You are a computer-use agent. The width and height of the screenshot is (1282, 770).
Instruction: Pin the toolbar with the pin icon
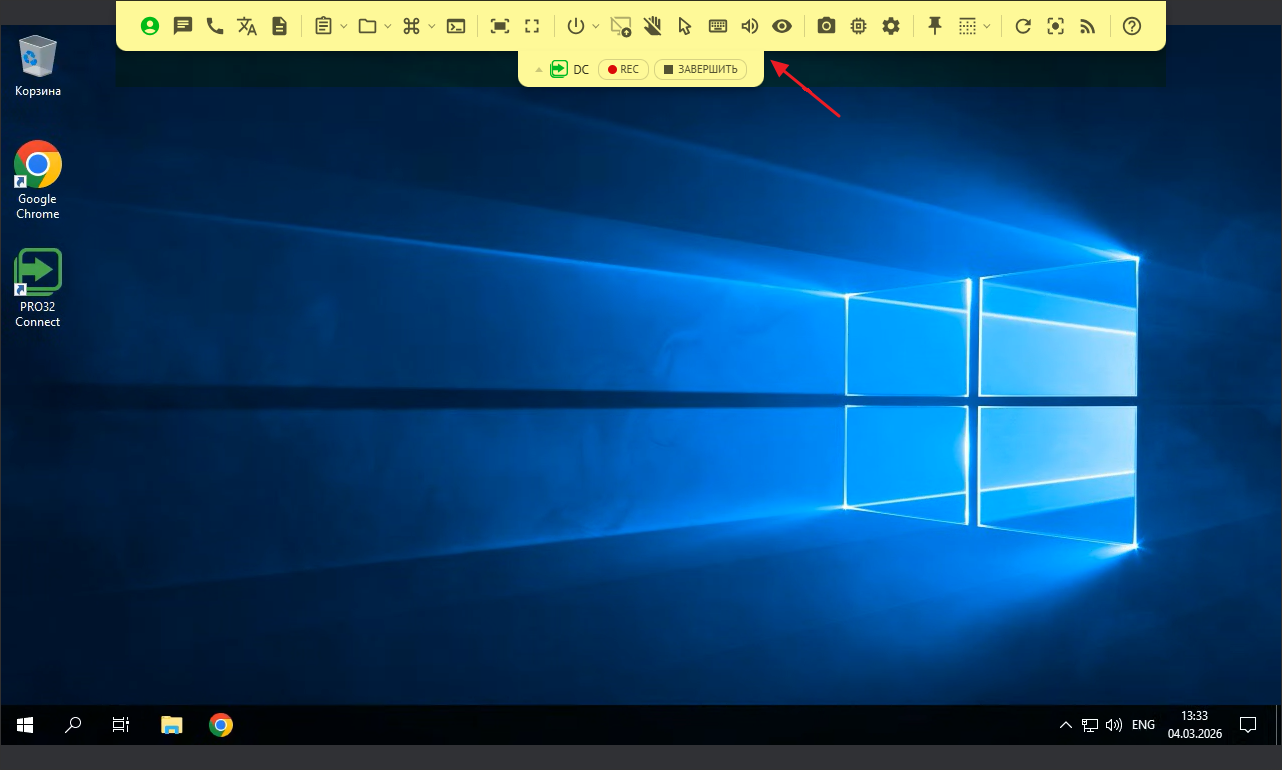tap(935, 26)
